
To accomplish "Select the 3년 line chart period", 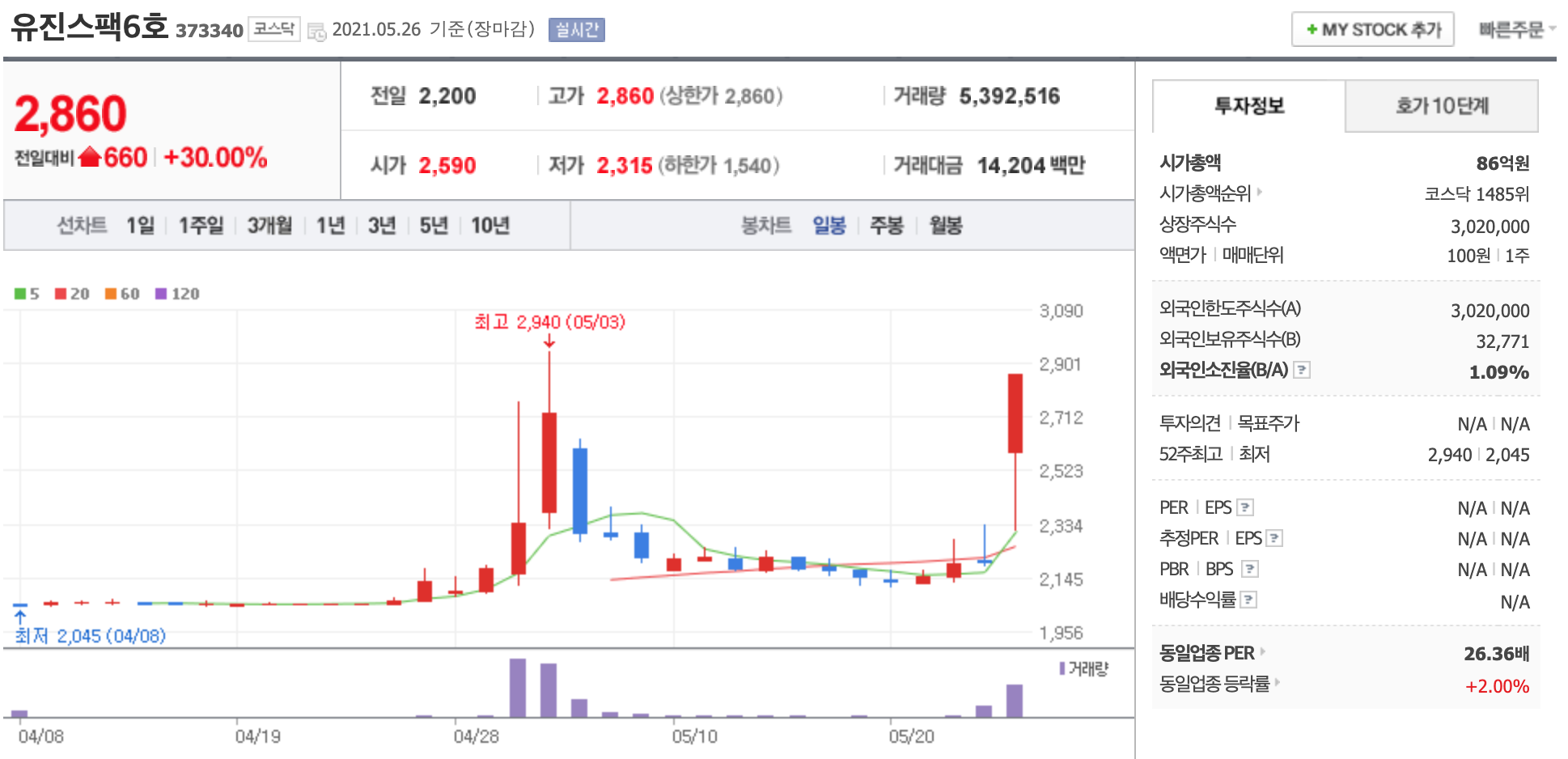I will click(x=382, y=225).
